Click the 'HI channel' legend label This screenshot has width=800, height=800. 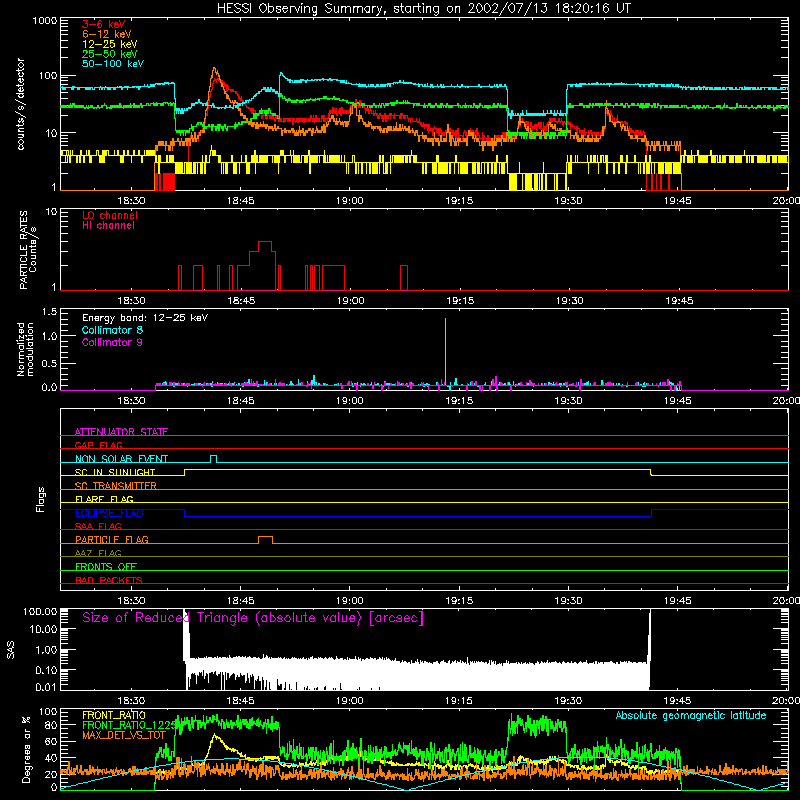(108, 226)
